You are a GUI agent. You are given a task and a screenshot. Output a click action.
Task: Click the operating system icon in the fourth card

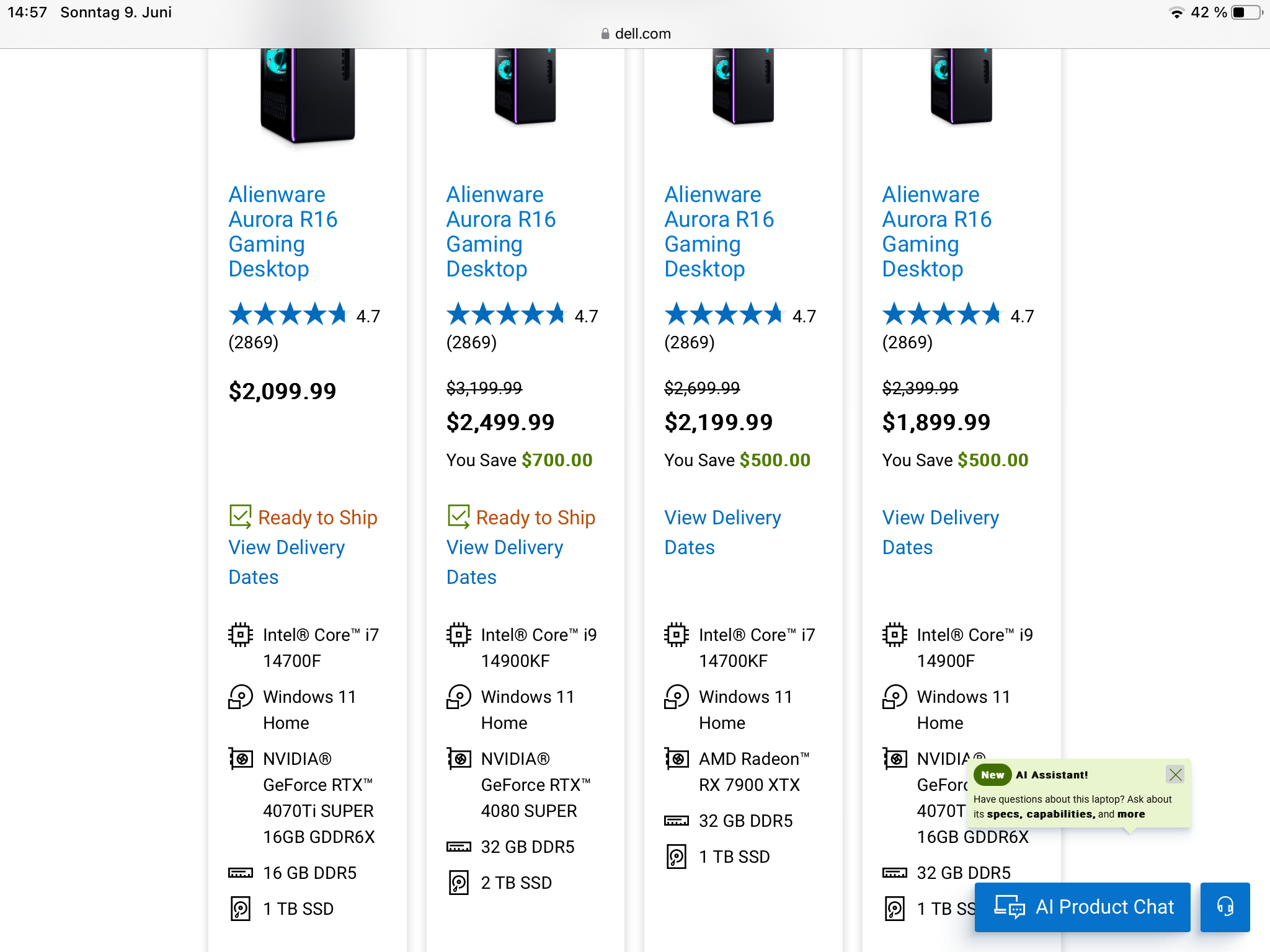pyautogui.click(x=895, y=697)
